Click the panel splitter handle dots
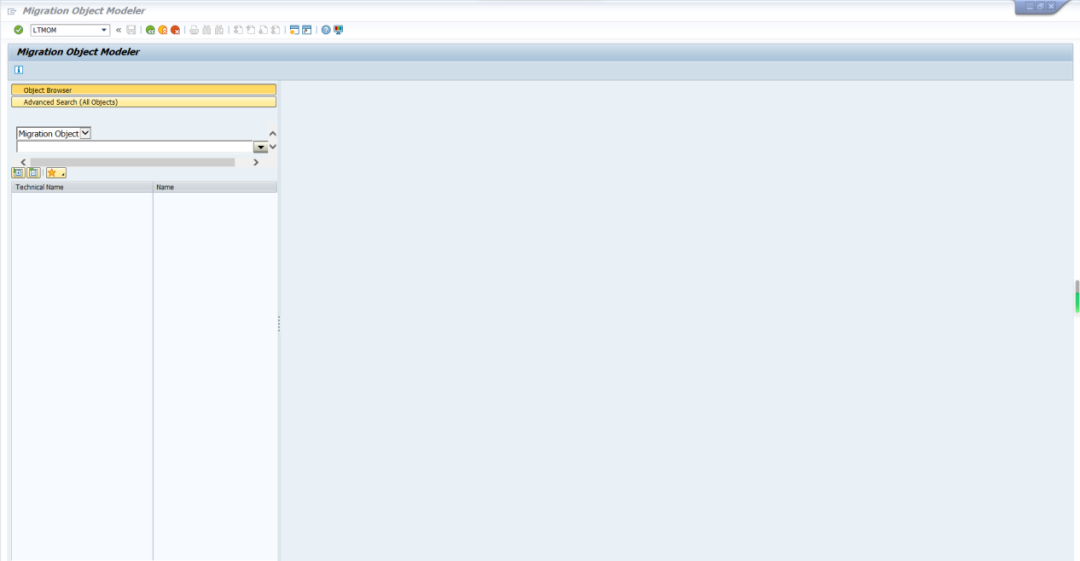Image resolution: width=1080 pixels, height=561 pixels. click(279, 324)
